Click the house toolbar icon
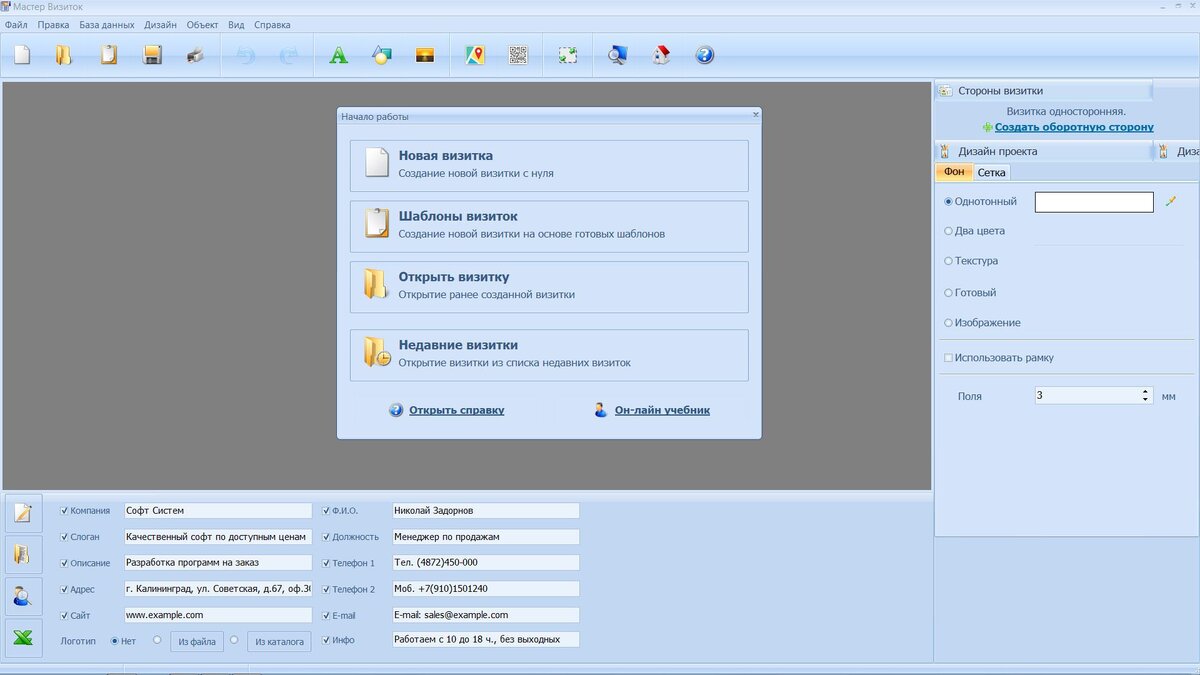The image size is (1200, 675). click(661, 55)
